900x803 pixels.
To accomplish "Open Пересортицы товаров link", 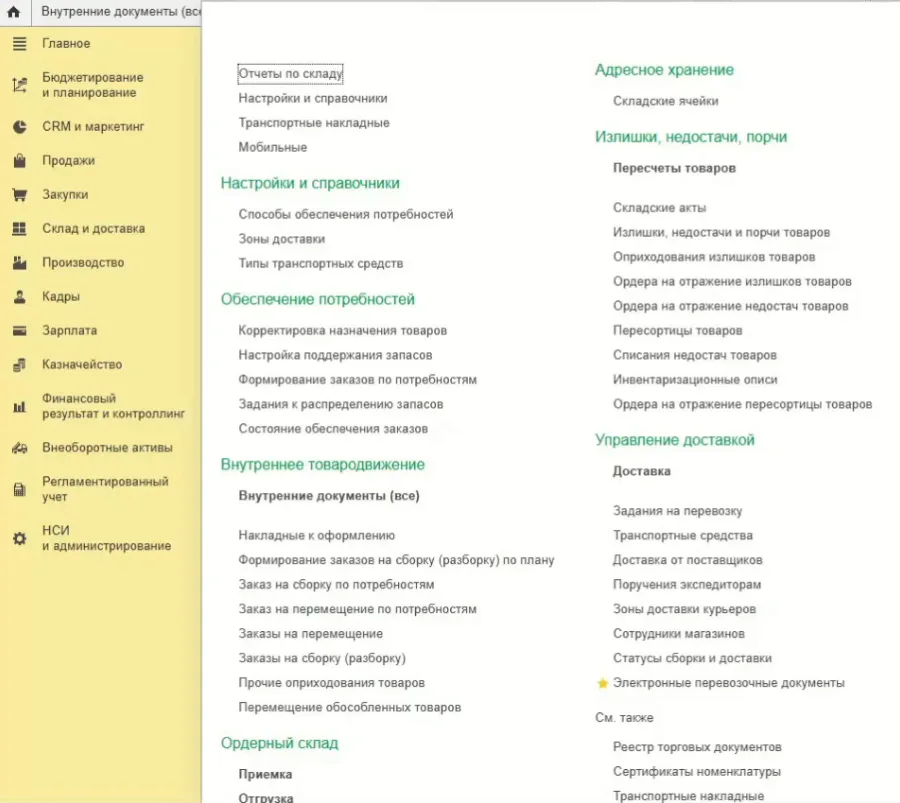I will point(678,331).
